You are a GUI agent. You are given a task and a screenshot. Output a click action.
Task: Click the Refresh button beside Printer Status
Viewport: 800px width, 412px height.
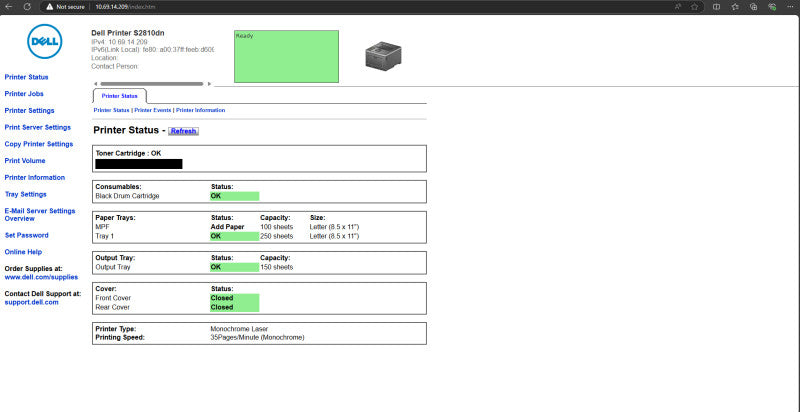pyautogui.click(x=183, y=131)
